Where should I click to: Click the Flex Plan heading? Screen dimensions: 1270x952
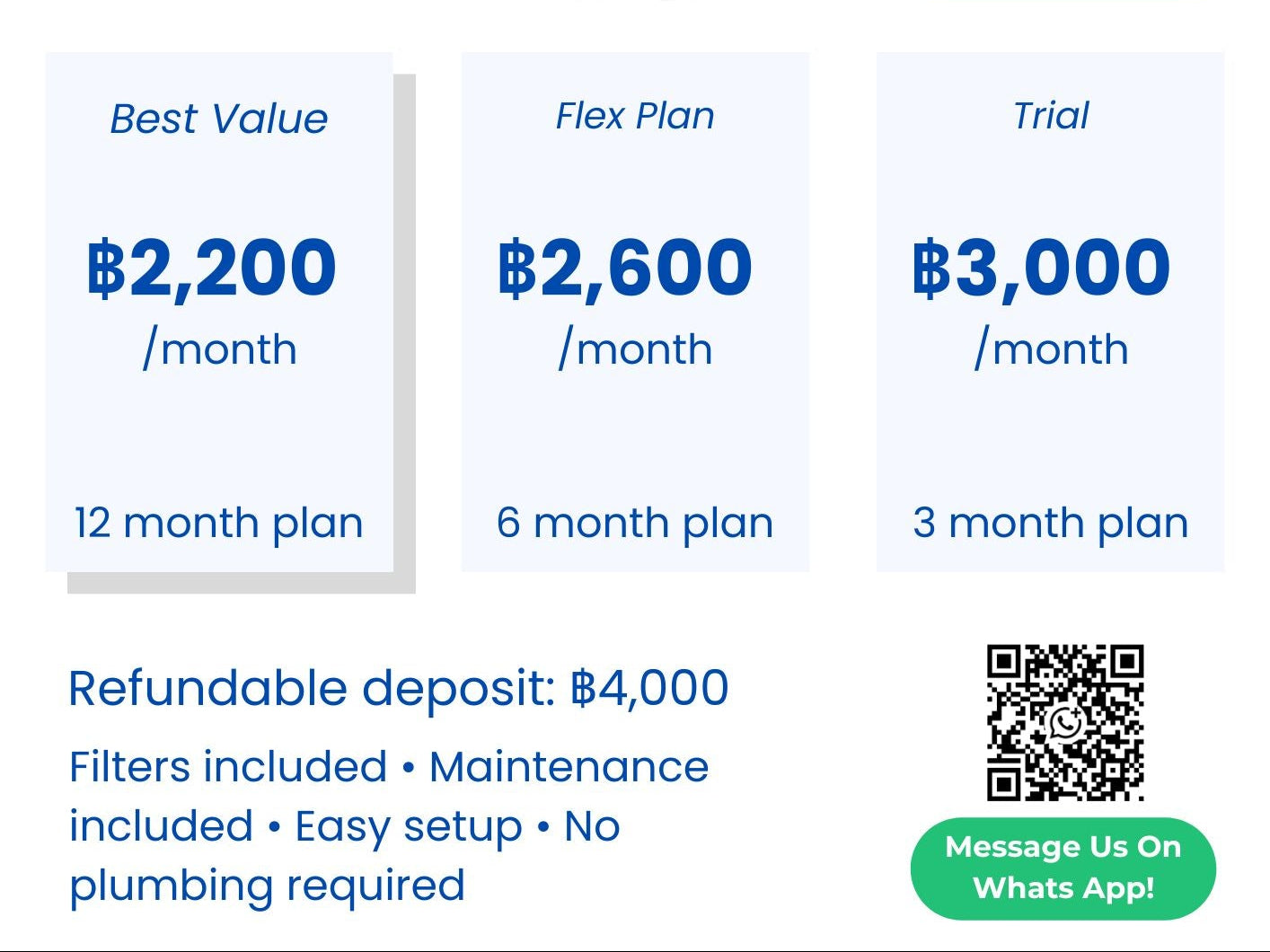[x=635, y=116]
